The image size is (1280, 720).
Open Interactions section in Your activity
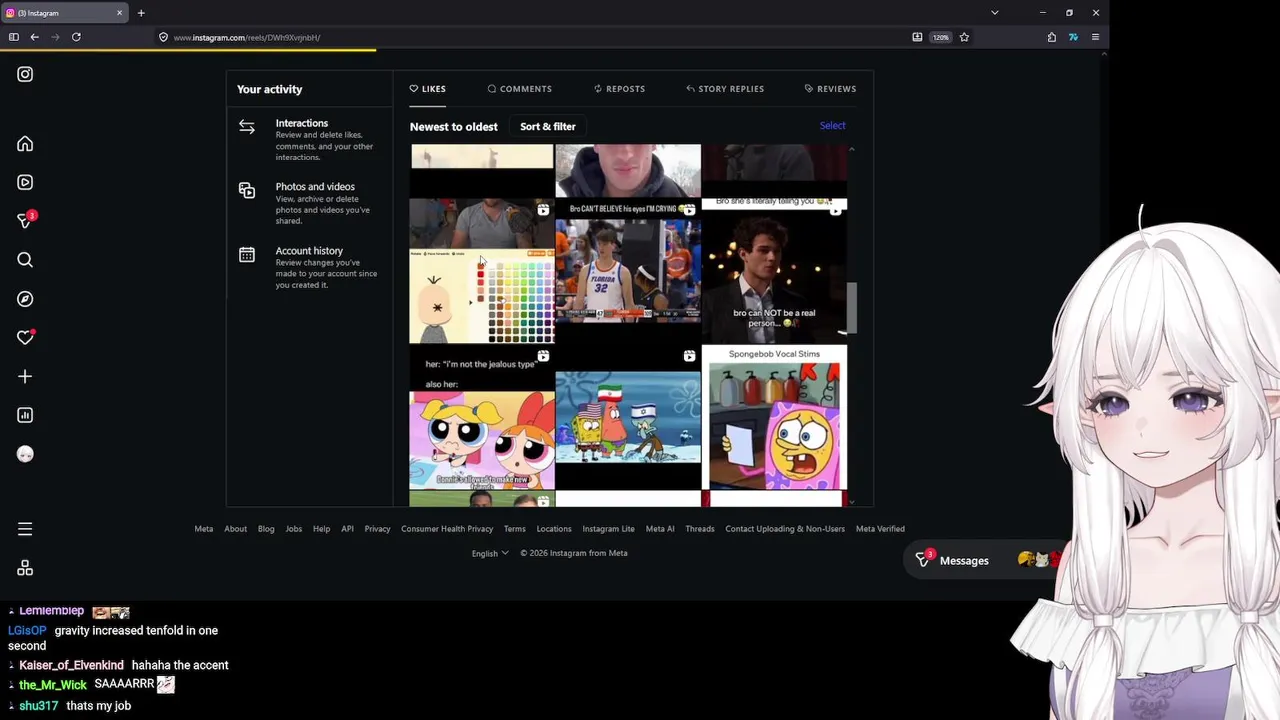coord(309,140)
